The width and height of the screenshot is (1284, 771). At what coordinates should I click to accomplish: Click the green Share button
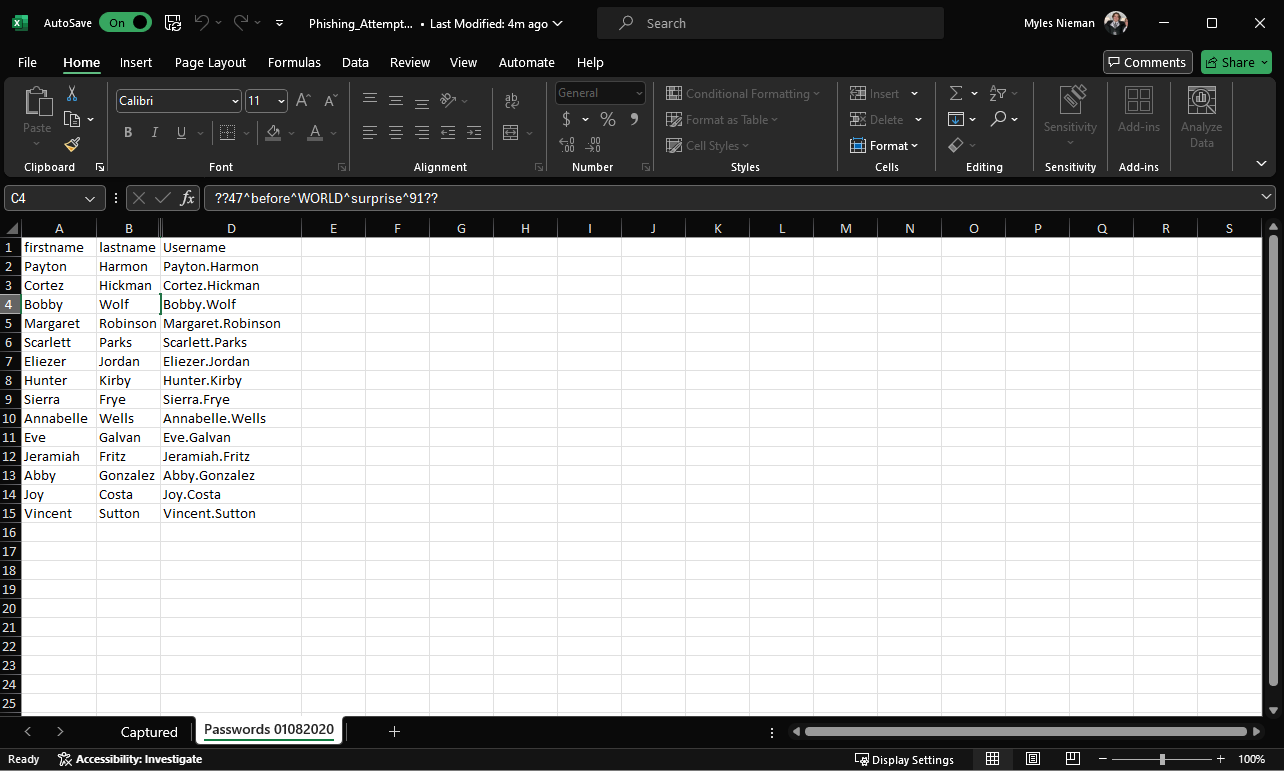click(1236, 62)
